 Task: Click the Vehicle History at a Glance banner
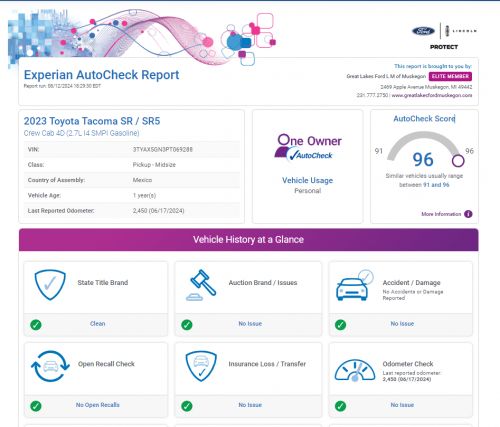[x=249, y=240]
